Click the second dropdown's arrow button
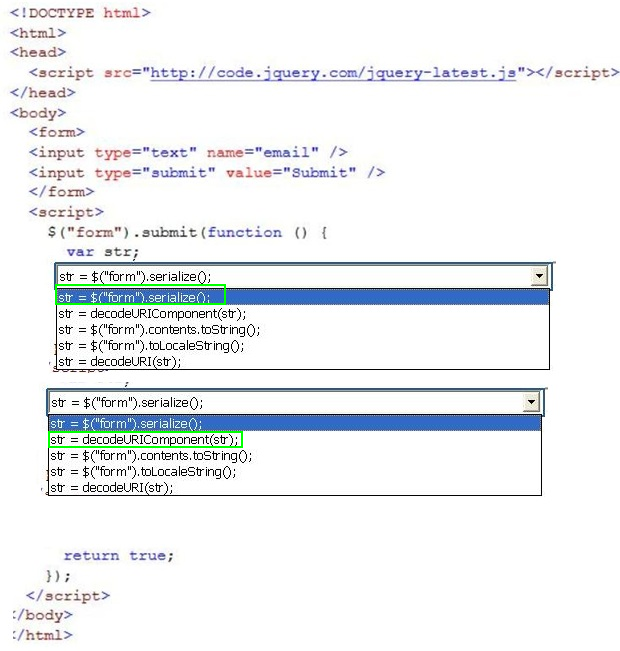Screen dimensions: 620x651 pyautogui.click(x=531, y=402)
